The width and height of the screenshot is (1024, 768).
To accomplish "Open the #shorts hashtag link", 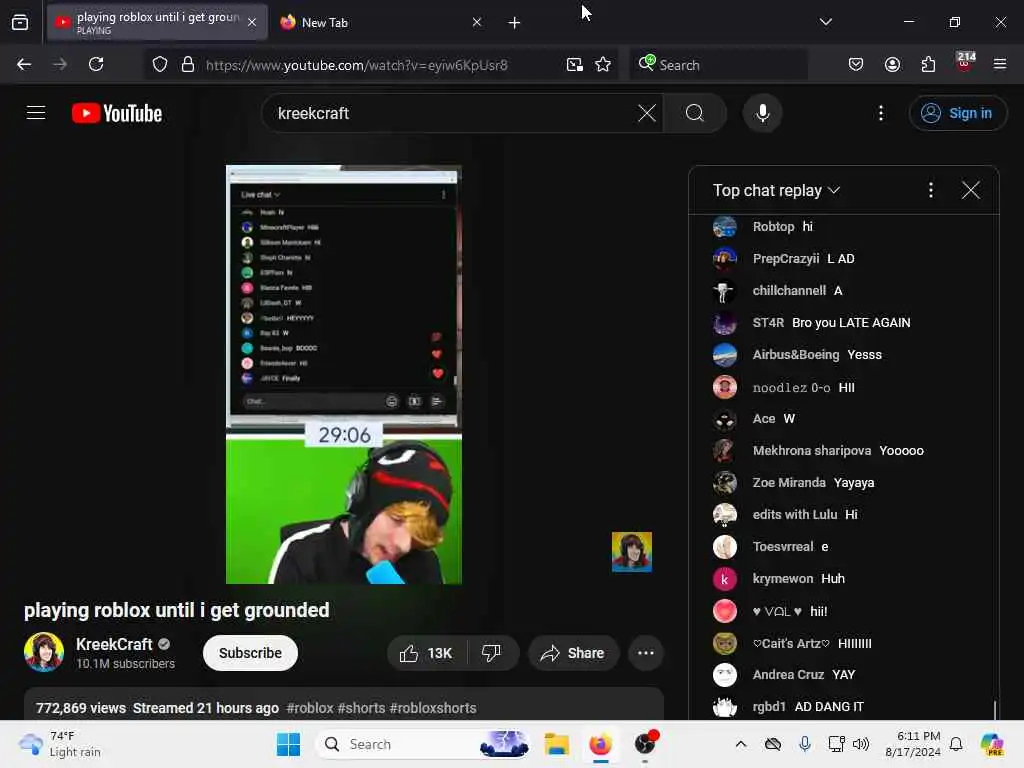I will 361,708.
